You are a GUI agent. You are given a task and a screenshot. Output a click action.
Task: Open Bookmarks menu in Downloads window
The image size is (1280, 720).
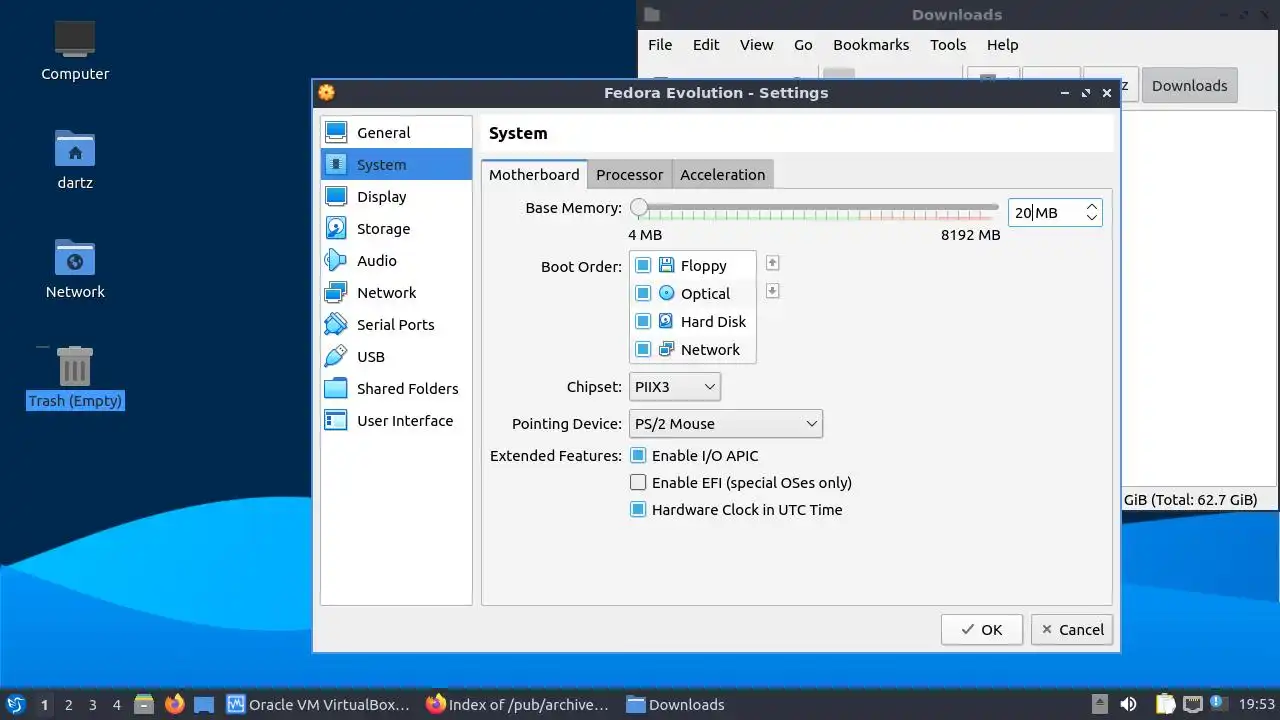pos(871,45)
